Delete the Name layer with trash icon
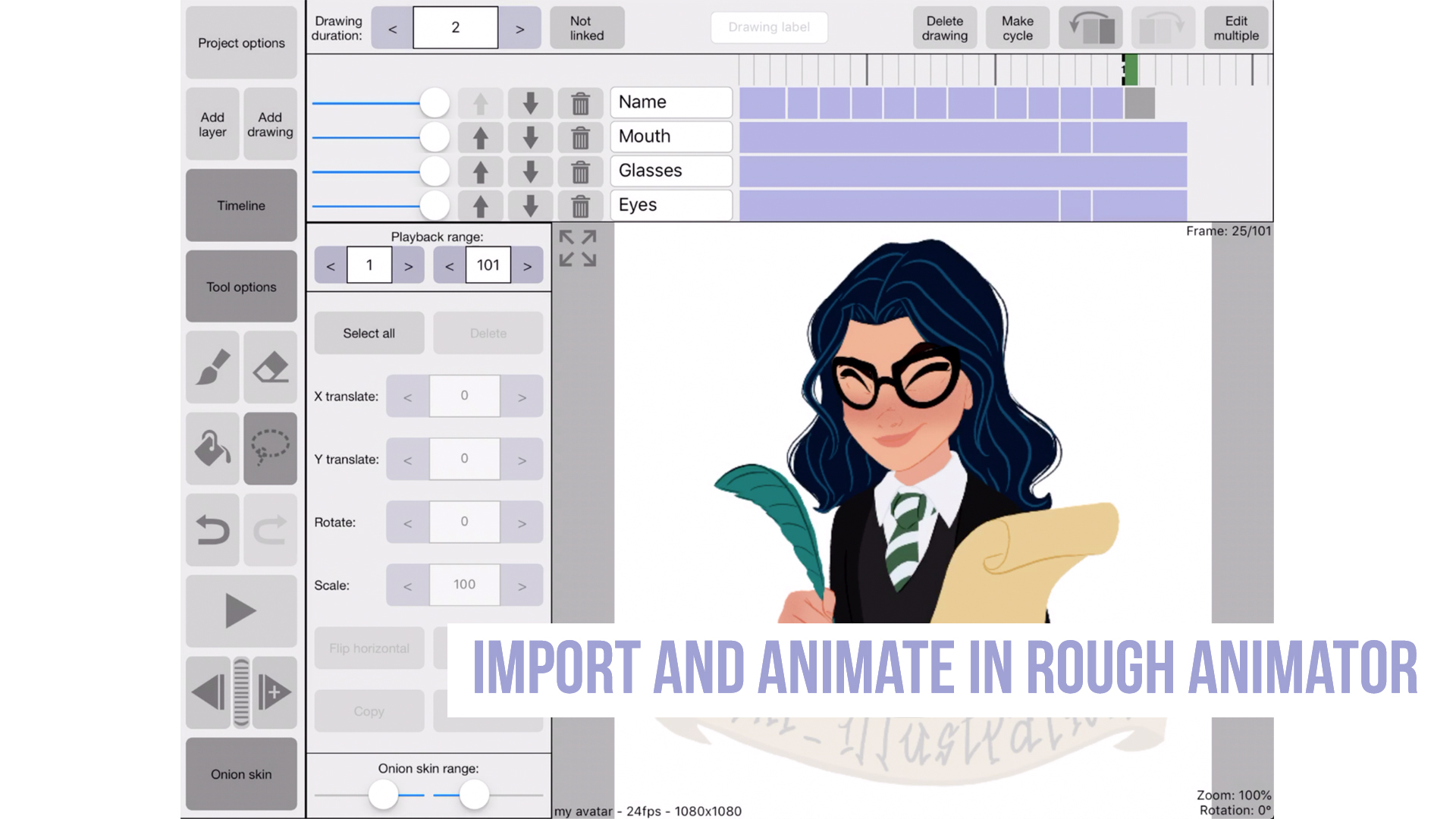1456x819 pixels. 580,103
